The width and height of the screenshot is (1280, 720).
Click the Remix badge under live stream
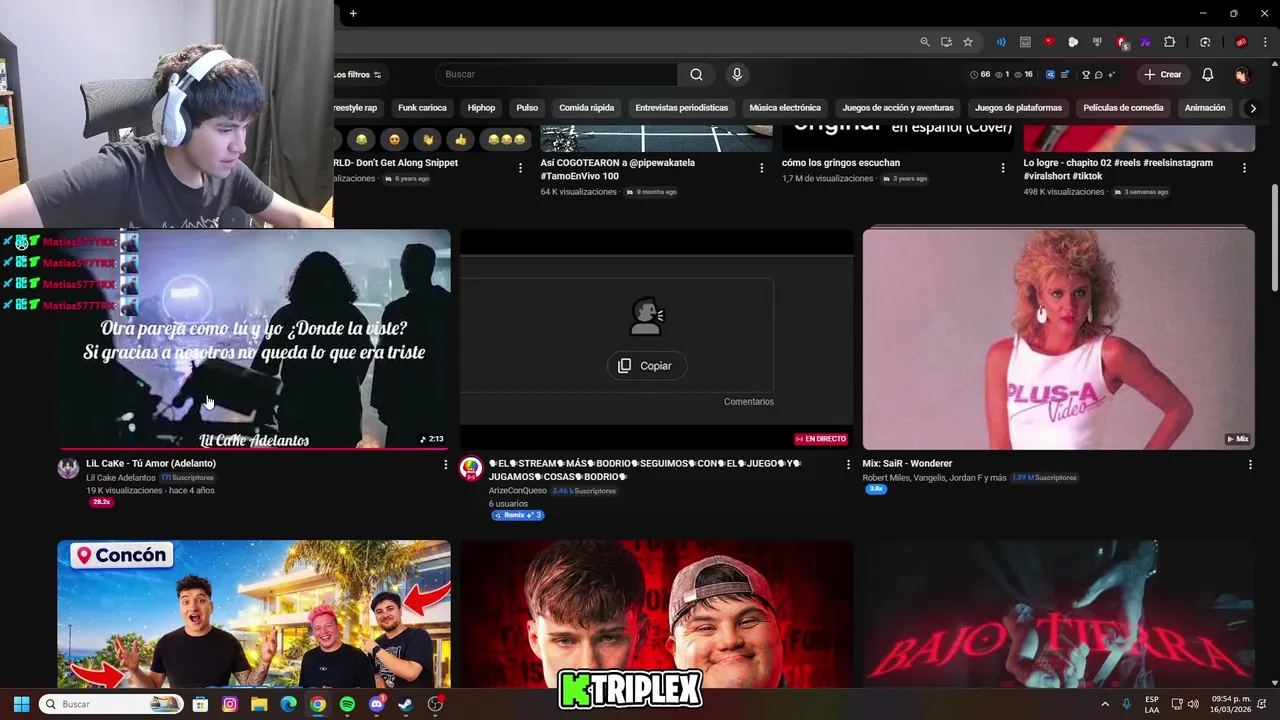point(517,515)
